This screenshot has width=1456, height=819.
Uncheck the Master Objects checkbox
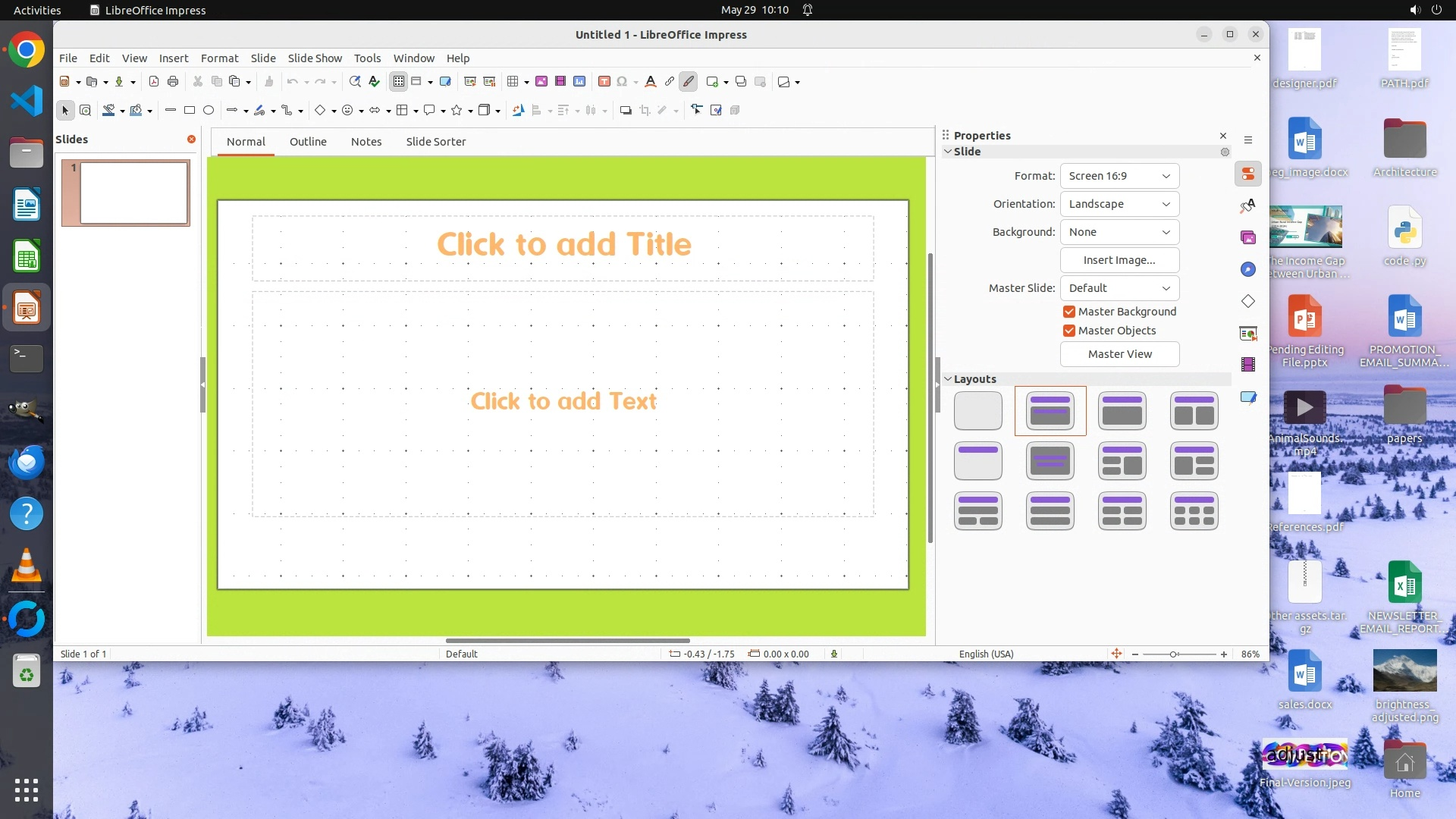[x=1069, y=331]
